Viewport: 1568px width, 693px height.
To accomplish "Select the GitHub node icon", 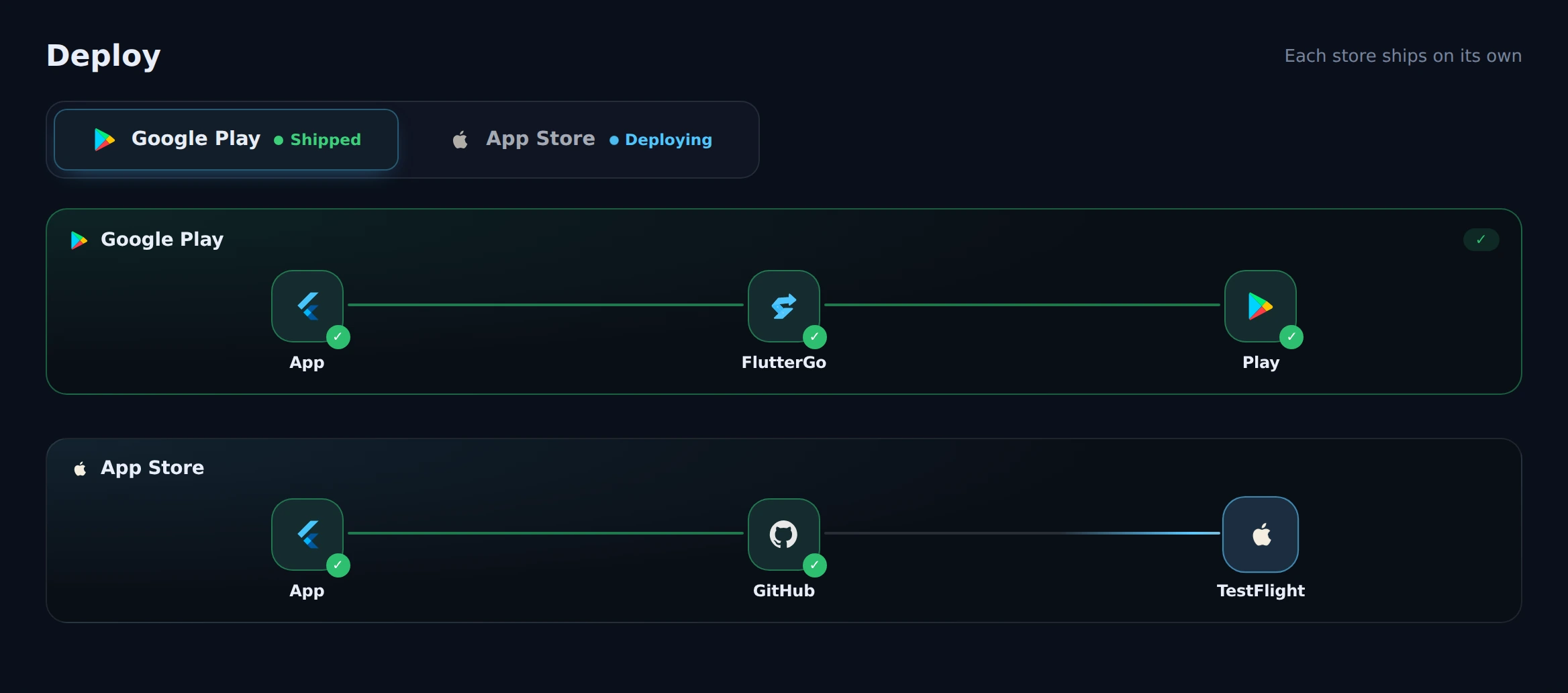I will pos(784,535).
